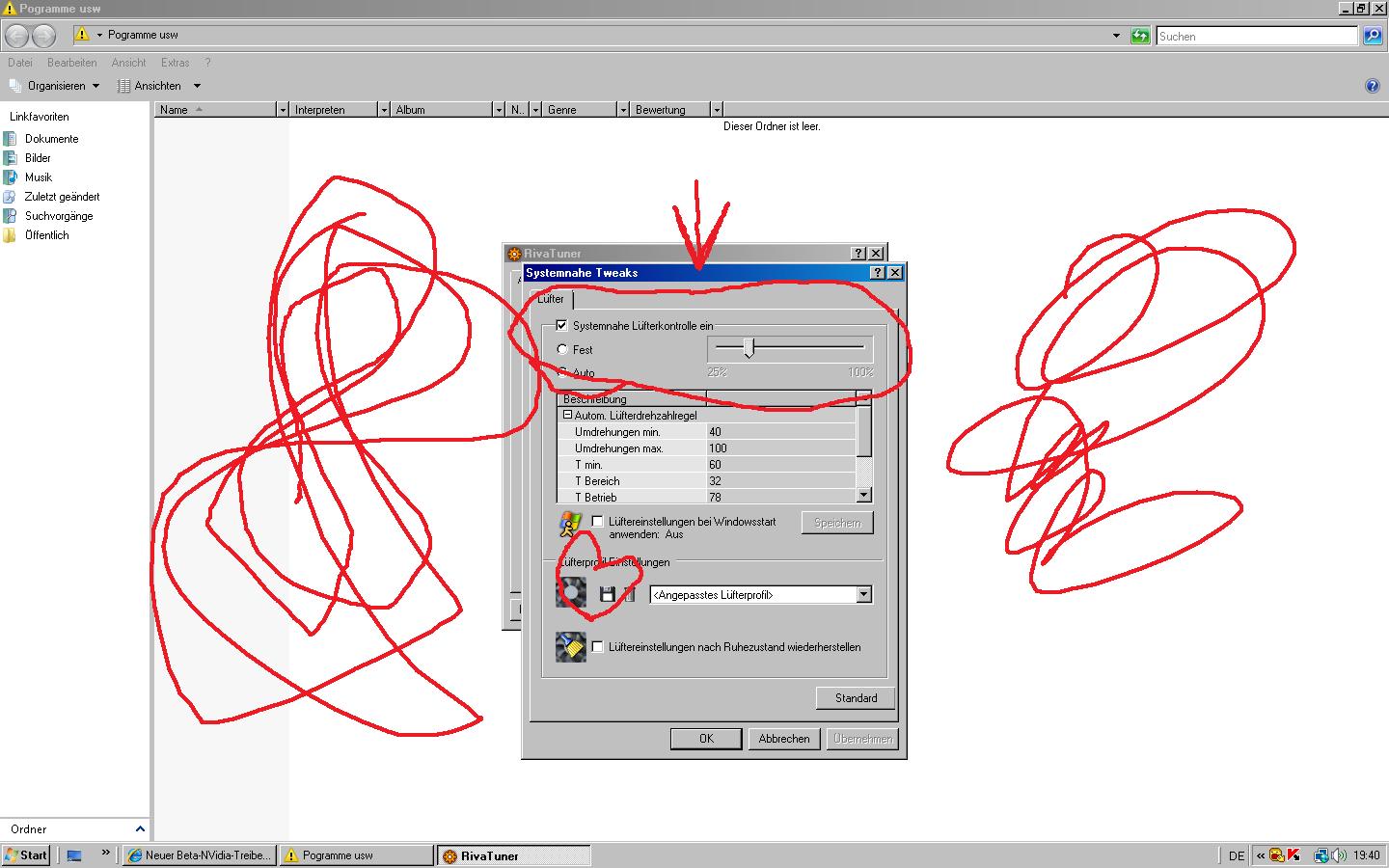Click the warning folder icon in the address bar
Screen dimensions: 1389x868
click(82, 35)
